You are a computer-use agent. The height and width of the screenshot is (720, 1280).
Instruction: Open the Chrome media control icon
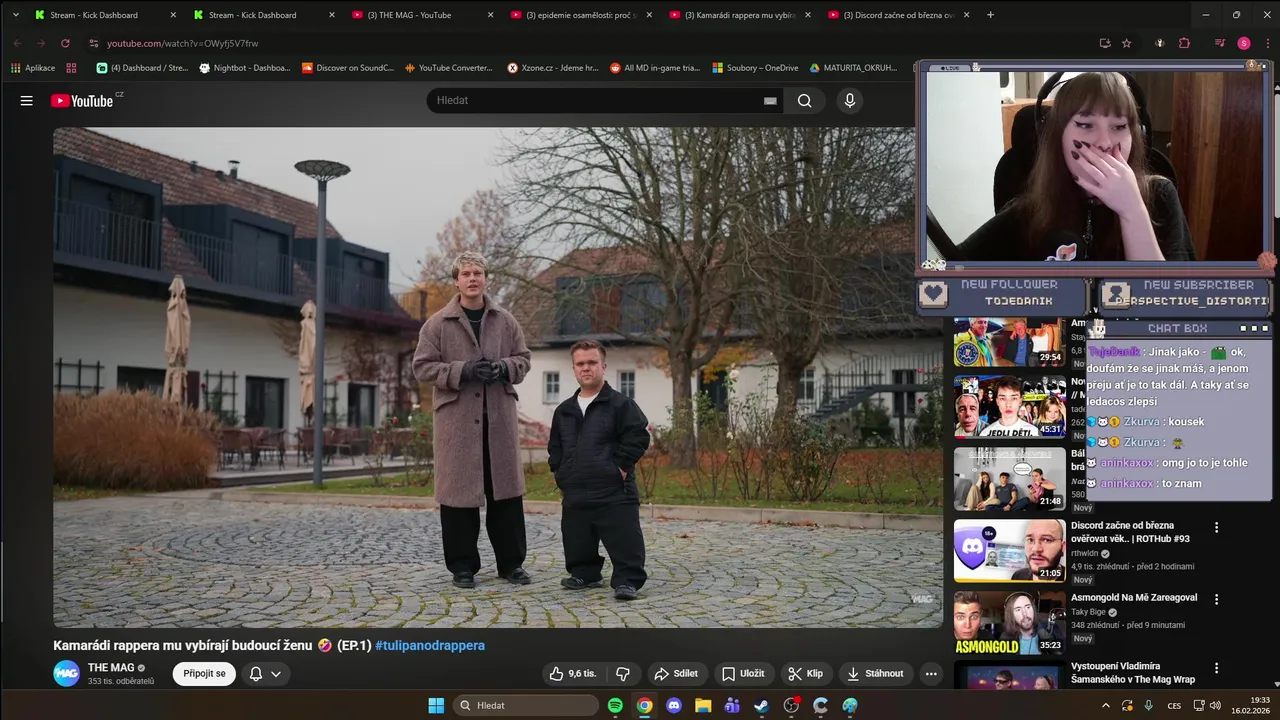[x=1220, y=43]
